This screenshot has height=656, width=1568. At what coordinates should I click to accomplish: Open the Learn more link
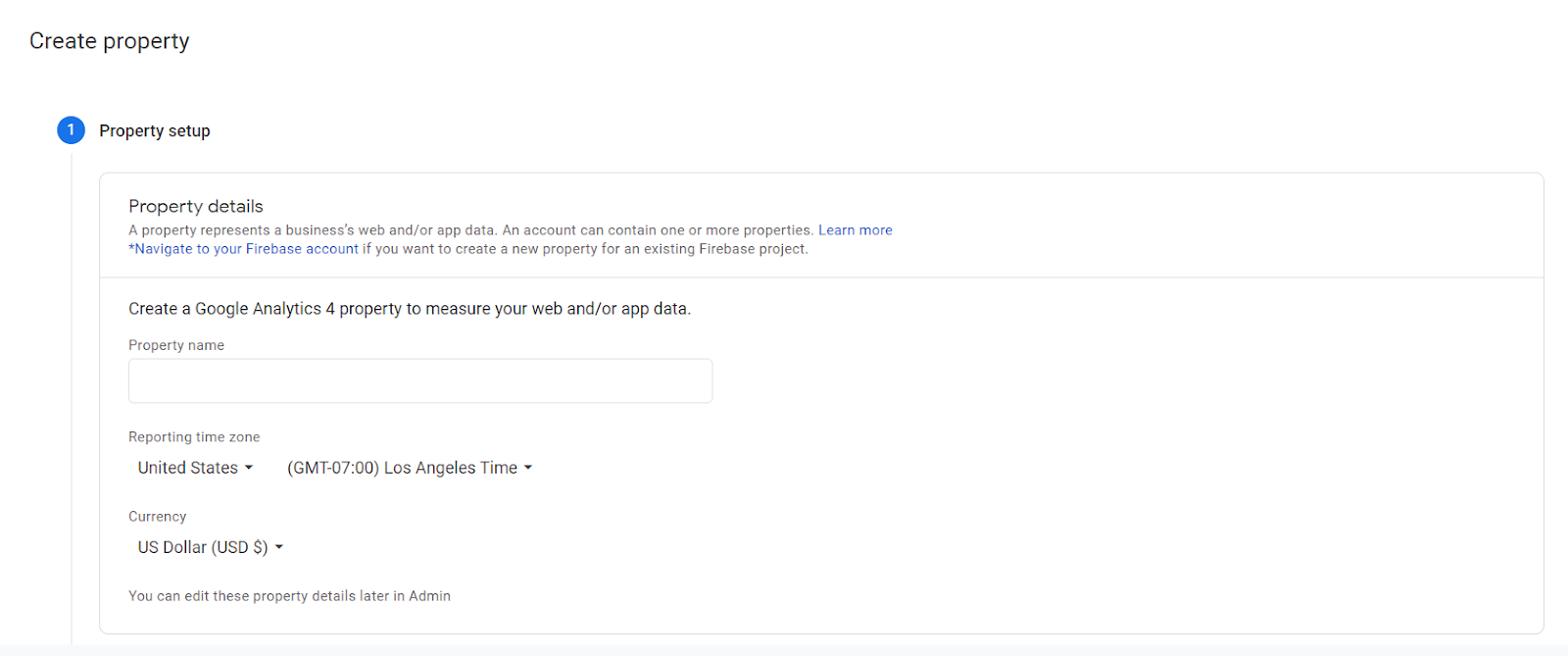point(856,230)
